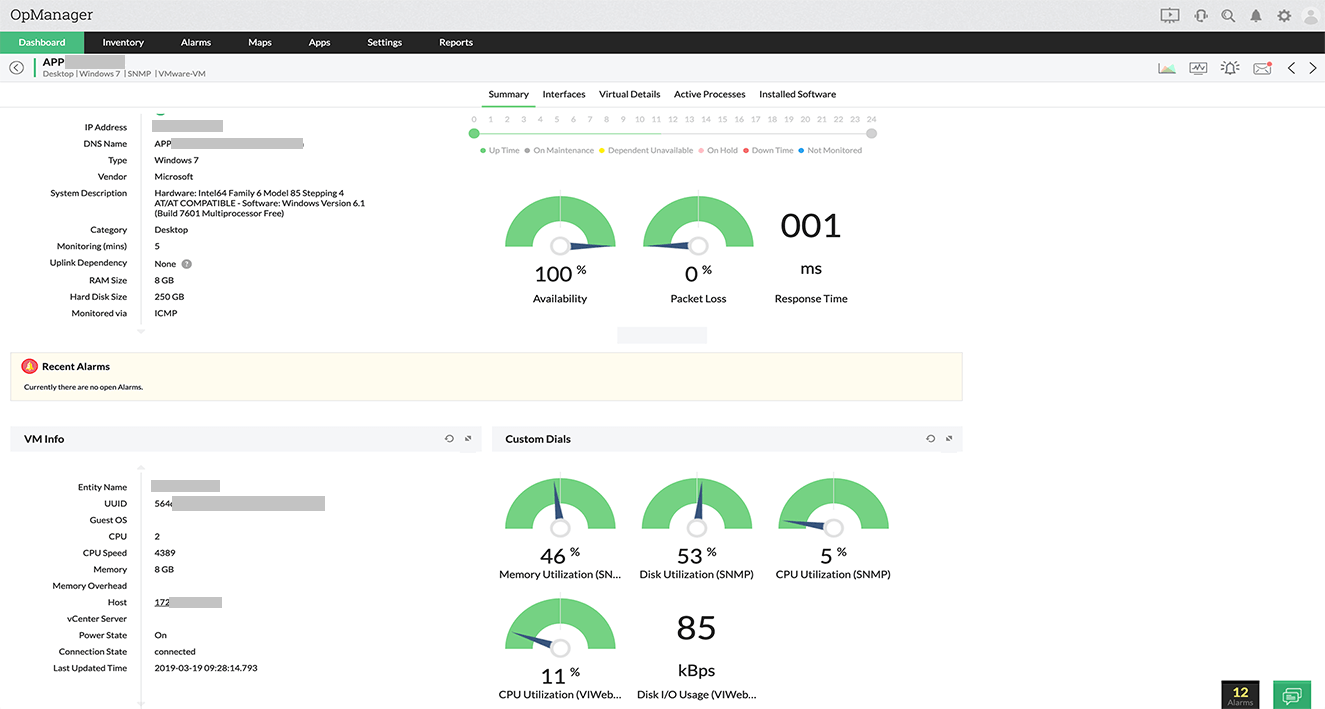Go to next device with right chevron
The height and width of the screenshot is (709, 1325).
tap(1313, 68)
